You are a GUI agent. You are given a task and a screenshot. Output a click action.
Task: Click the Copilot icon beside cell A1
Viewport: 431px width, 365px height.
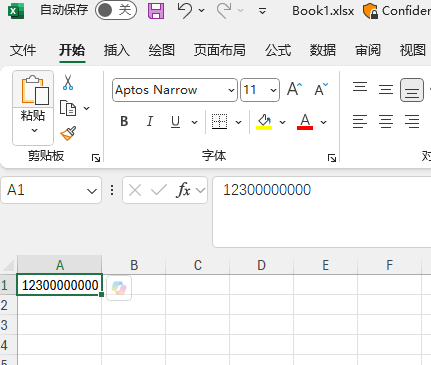coord(119,288)
